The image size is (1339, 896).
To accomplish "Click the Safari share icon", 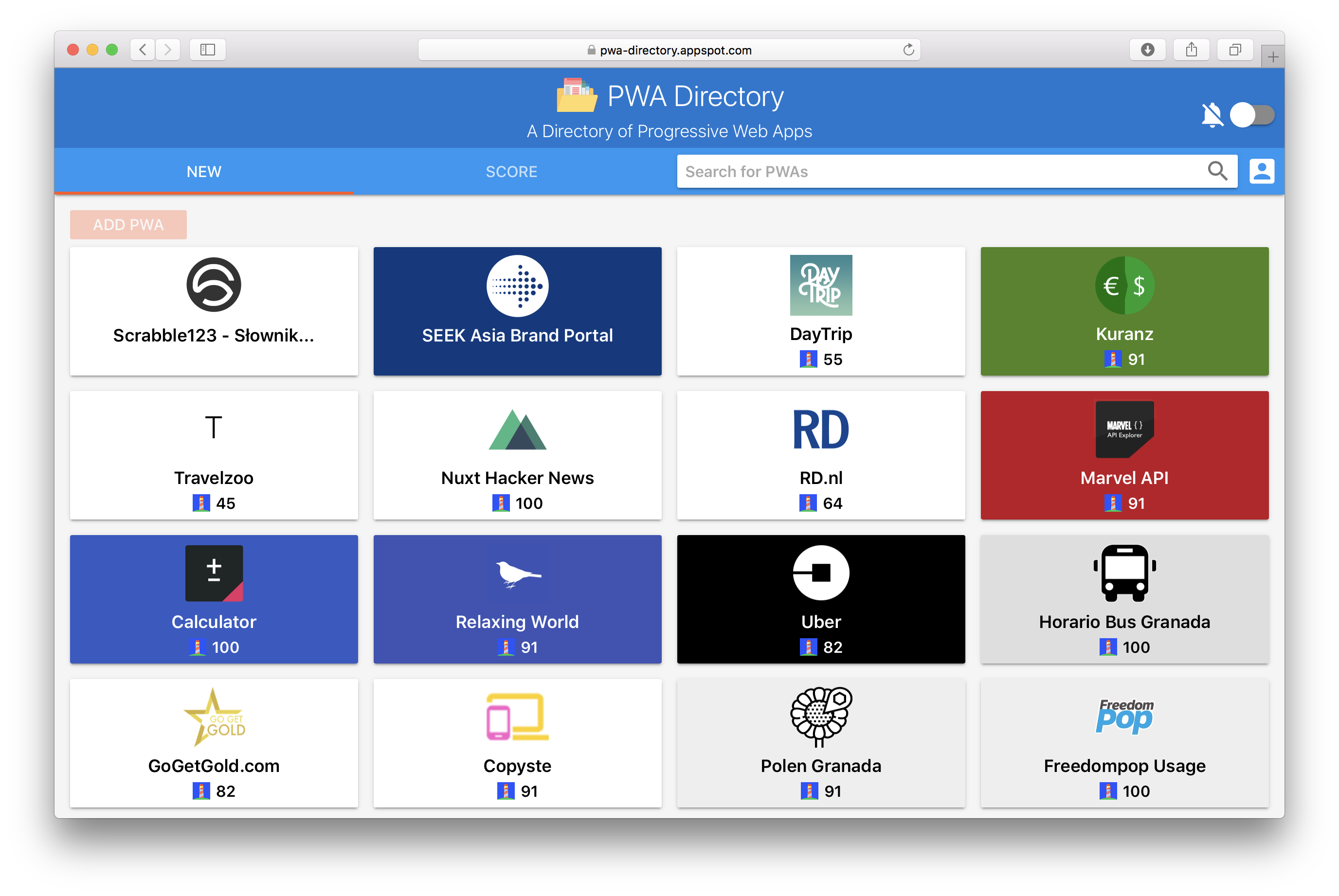I will (x=1192, y=50).
